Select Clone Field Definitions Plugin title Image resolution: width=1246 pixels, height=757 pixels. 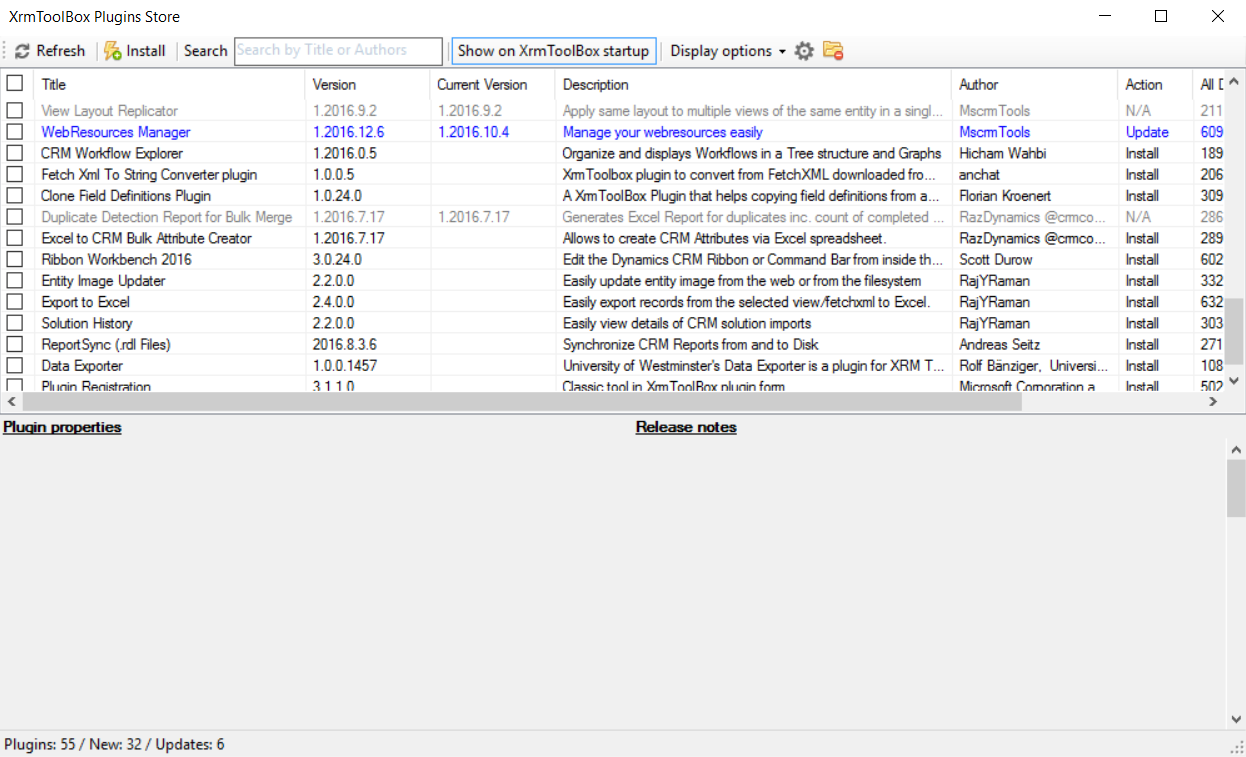(126, 196)
